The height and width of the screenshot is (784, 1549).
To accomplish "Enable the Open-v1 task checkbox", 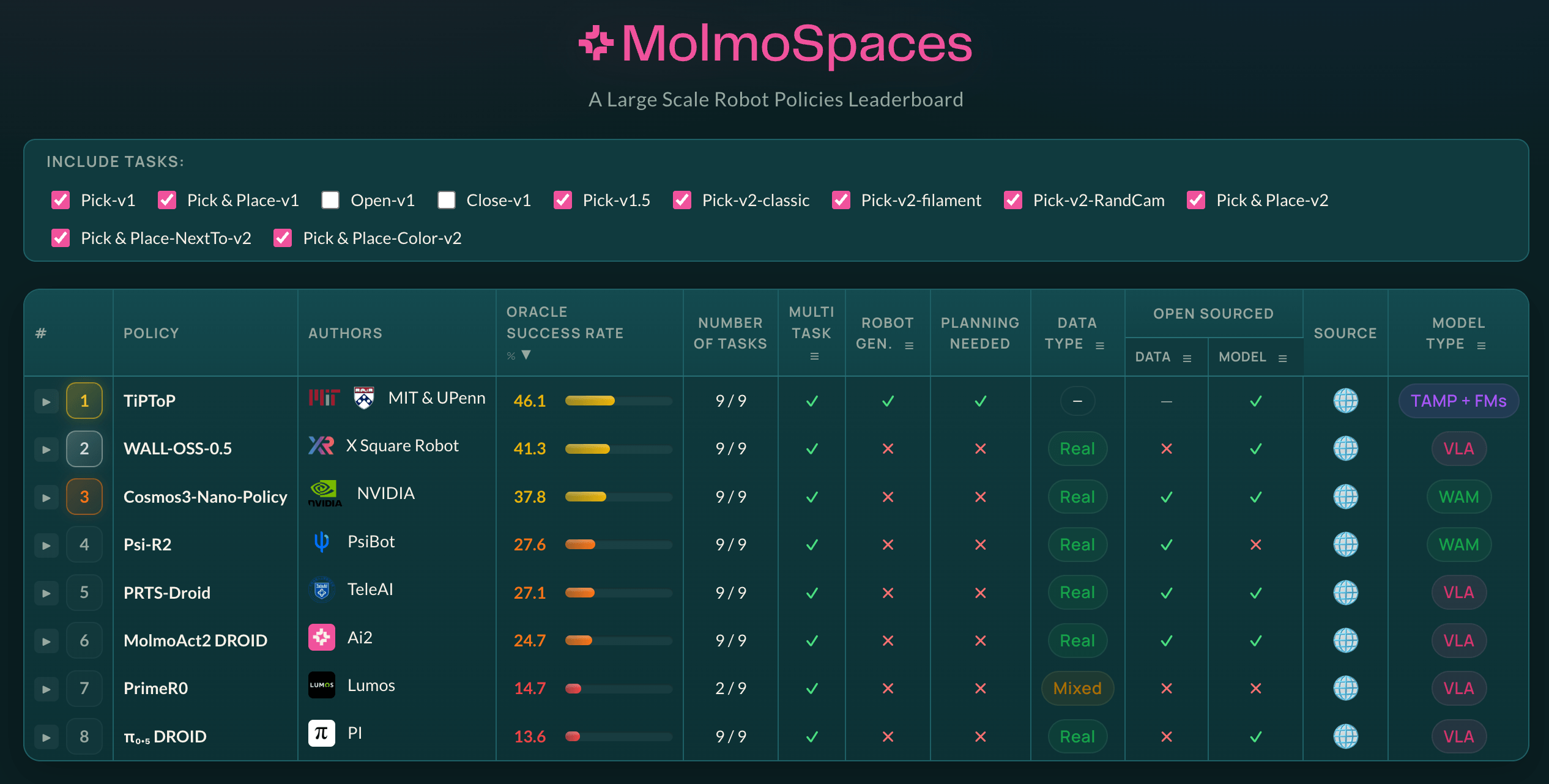I will pyautogui.click(x=330, y=200).
